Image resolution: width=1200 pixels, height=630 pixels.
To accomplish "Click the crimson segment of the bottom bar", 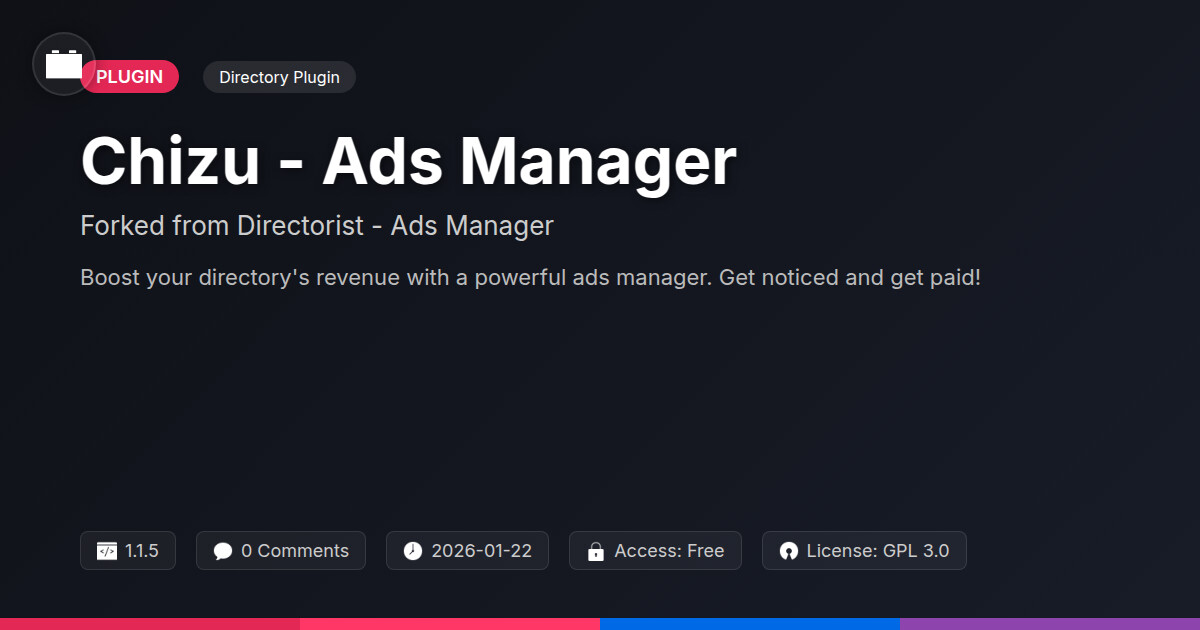I will point(150,623).
